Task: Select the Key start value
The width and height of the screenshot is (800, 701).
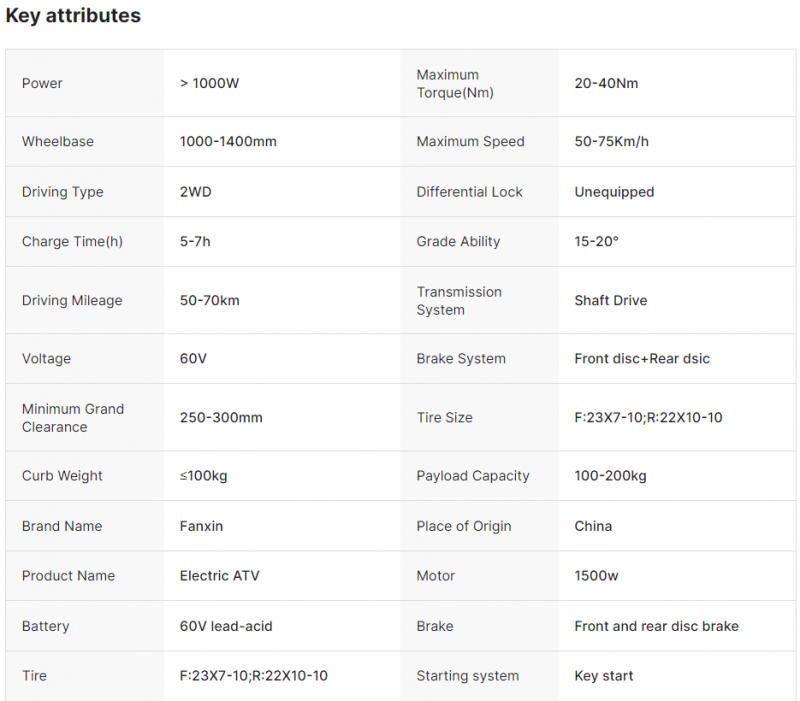Action: pos(604,675)
